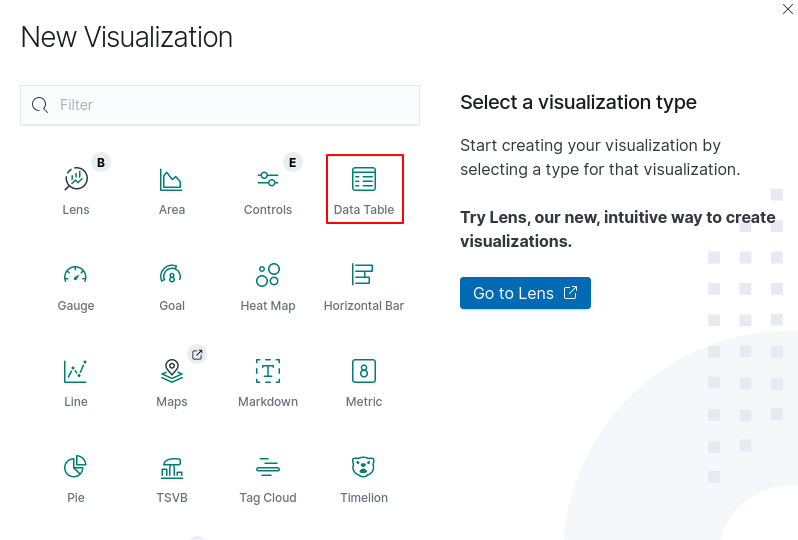Image resolution: width=798 pixels, height=540 pixels.
Task: Click the 'Try Lens' promotional text
Action: tap(618, 229)
